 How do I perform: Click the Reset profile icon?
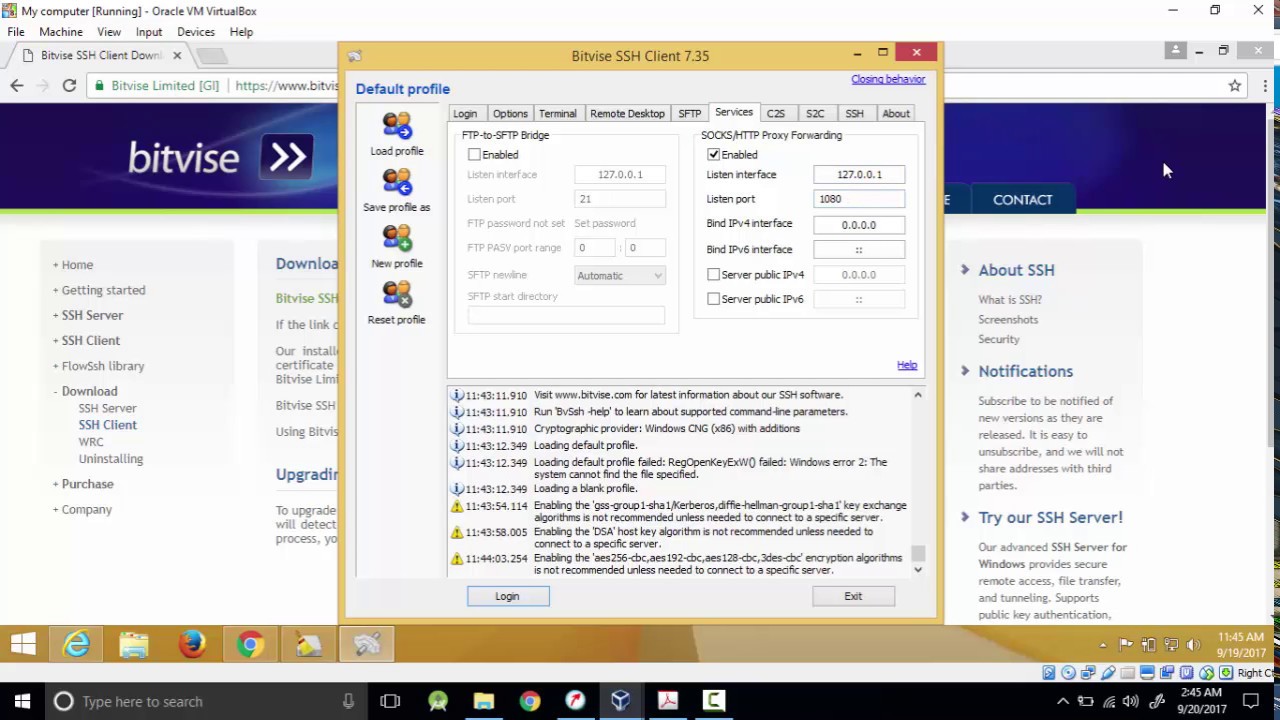397,294
